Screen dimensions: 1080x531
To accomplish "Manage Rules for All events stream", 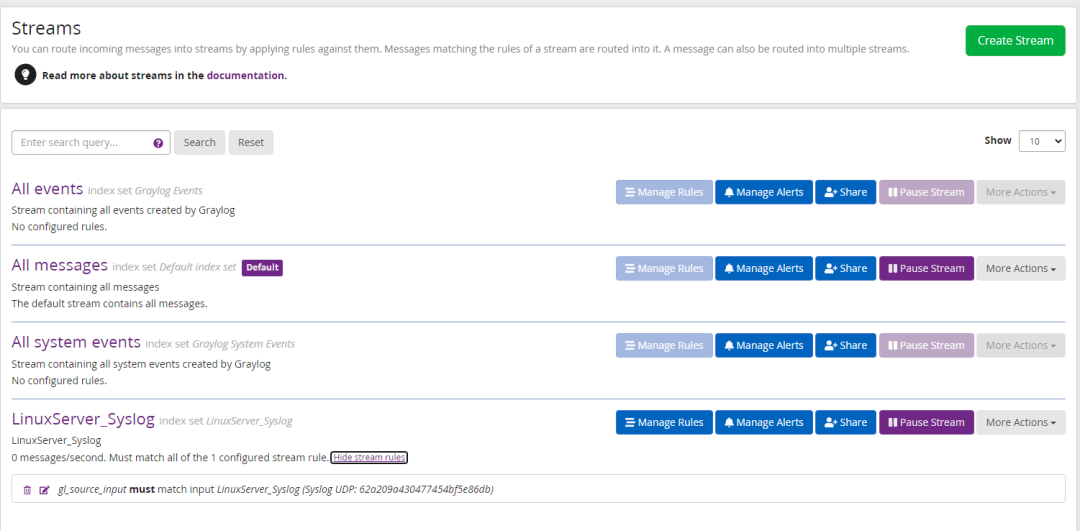I will [x=664, y=192].
